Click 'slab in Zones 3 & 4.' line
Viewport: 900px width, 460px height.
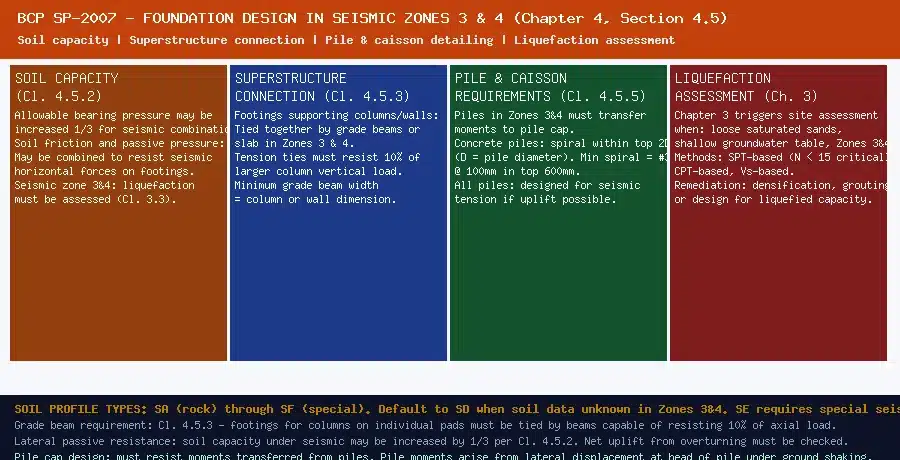(293, 144)
